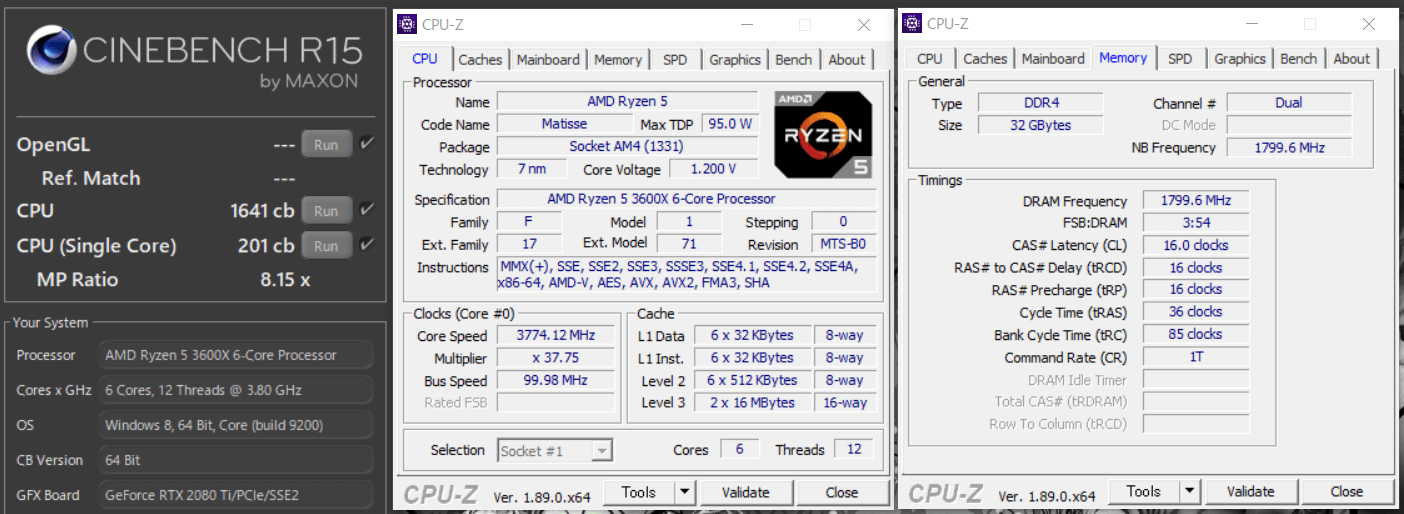Click the Max TDP value 95.0 W
This screenshot has height=514, width=1404.
pyautogui.click(x=730, y=124)
